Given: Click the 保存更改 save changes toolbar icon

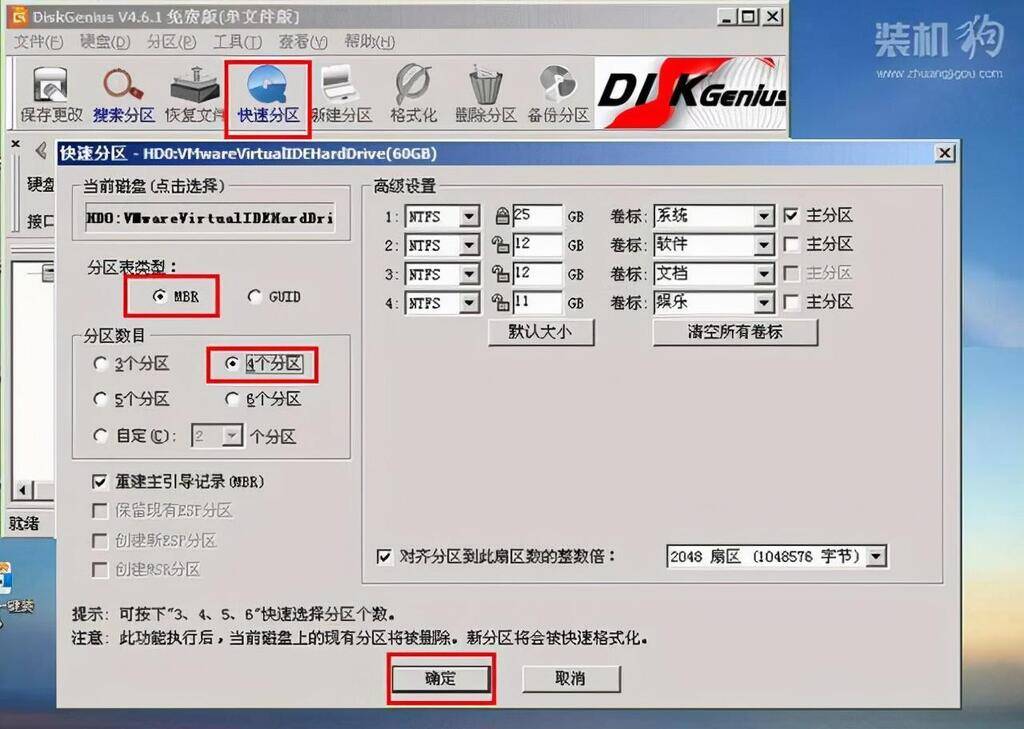Looking at the screenshot, I should (51, 95).
